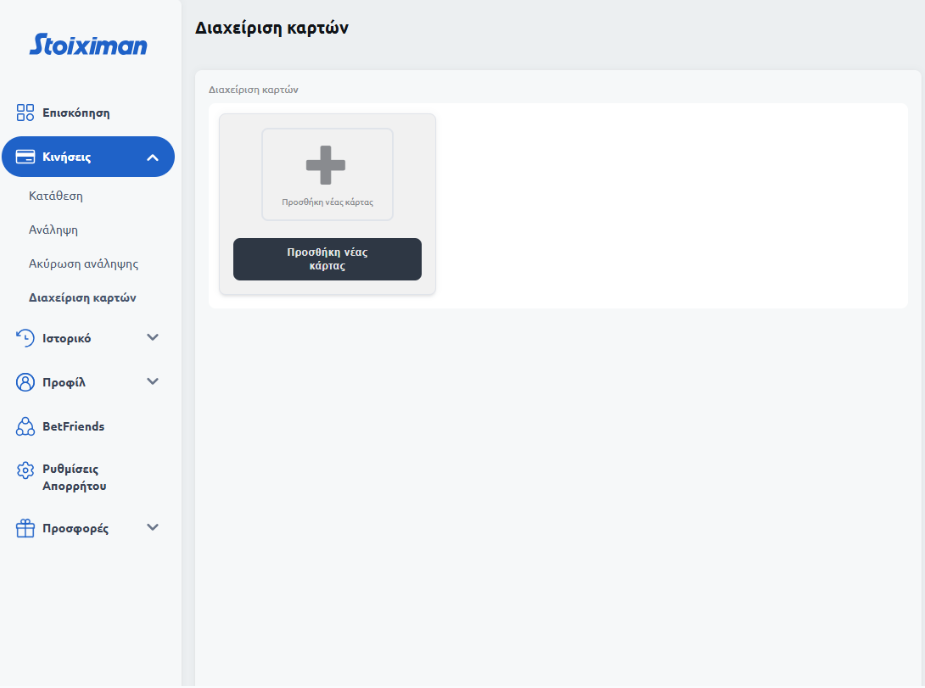Click the large plus icon to add card
The height and width of the screenshot is (688, 925).
pos(326,165)
